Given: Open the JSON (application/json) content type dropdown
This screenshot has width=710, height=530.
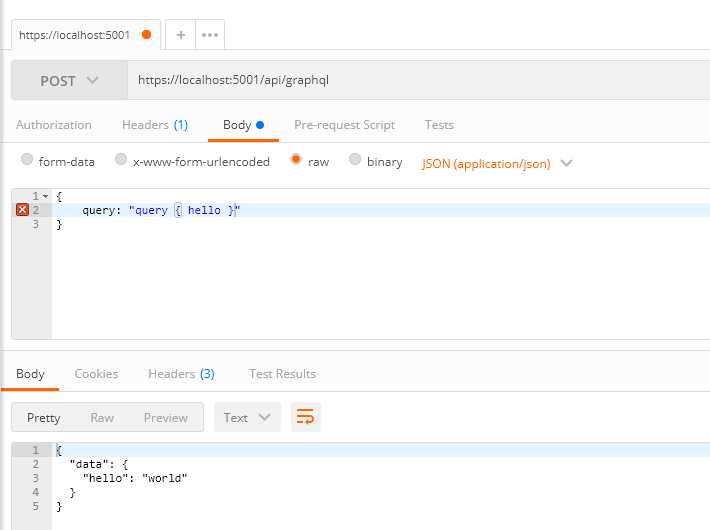Looking at the screenshot, I should coord(497,163).
